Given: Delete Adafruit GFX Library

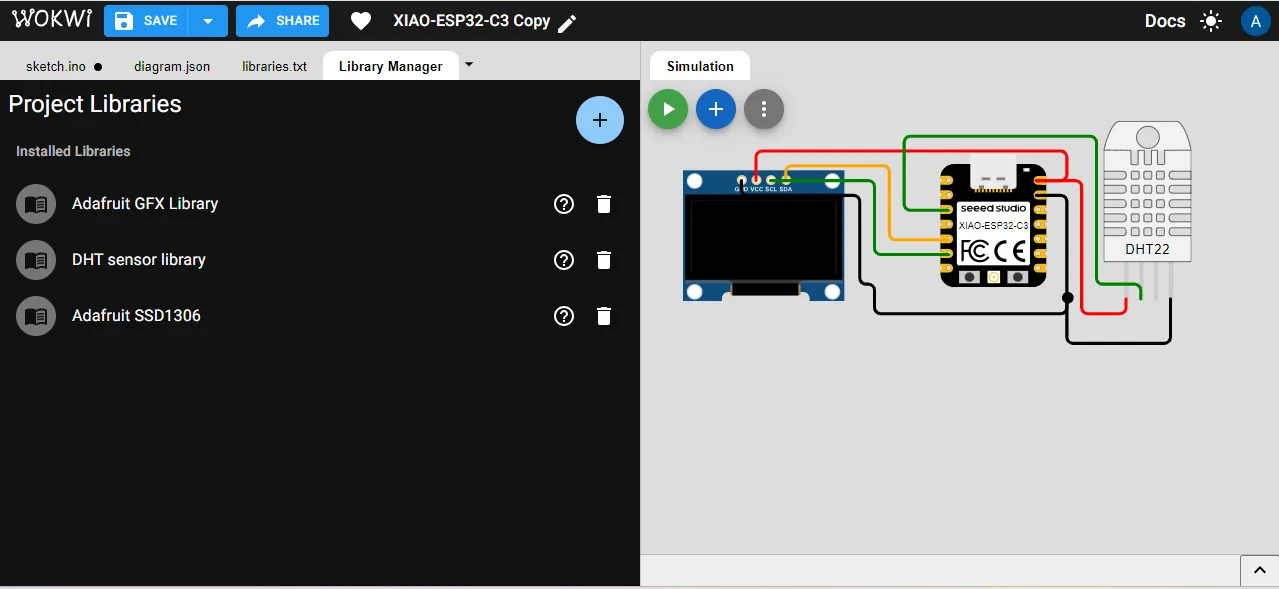Looking at the screenshot, I should click(x=604, y=204).
